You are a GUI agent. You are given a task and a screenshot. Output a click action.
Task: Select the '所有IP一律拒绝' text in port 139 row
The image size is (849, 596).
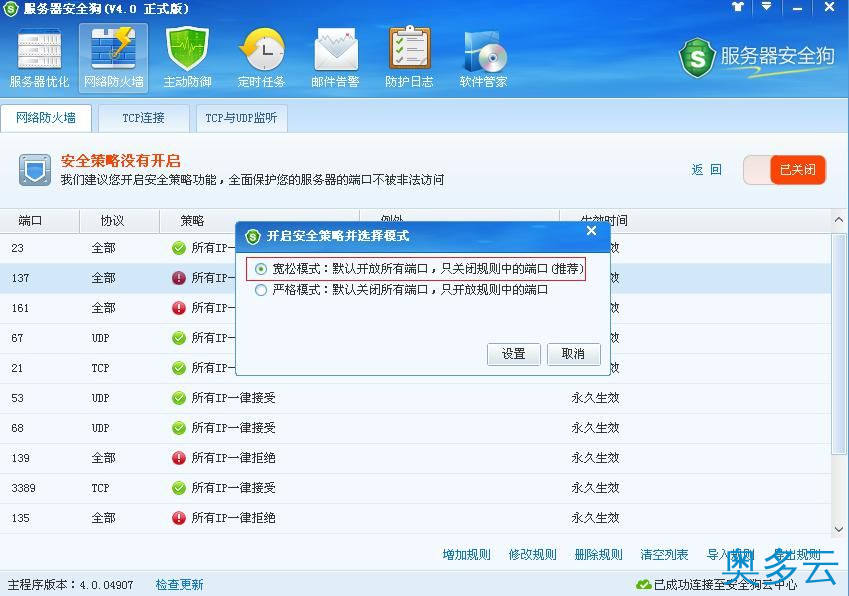(233, 458)
